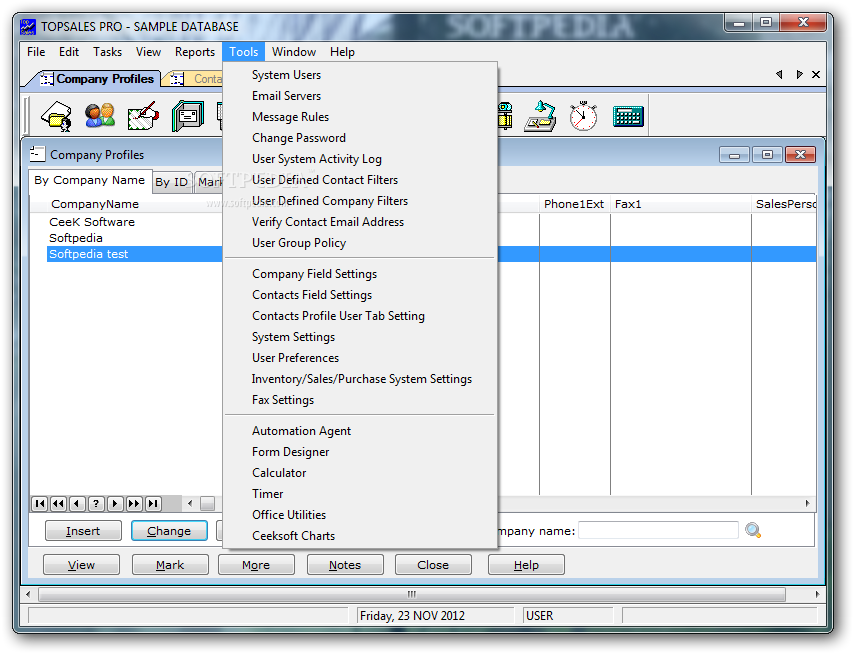Open the File menu

tap(36, 52)
